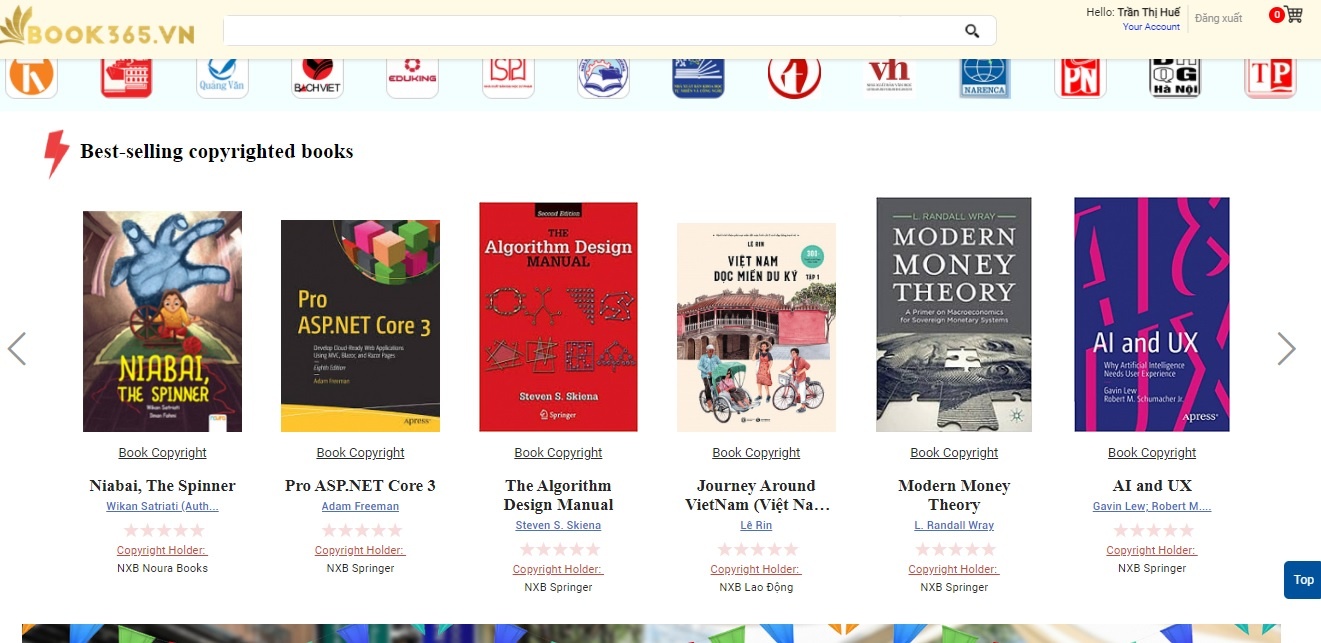Screen dimensions: 1321x643
Task: Open the Modern Money Theory cover
Action: 954,314
